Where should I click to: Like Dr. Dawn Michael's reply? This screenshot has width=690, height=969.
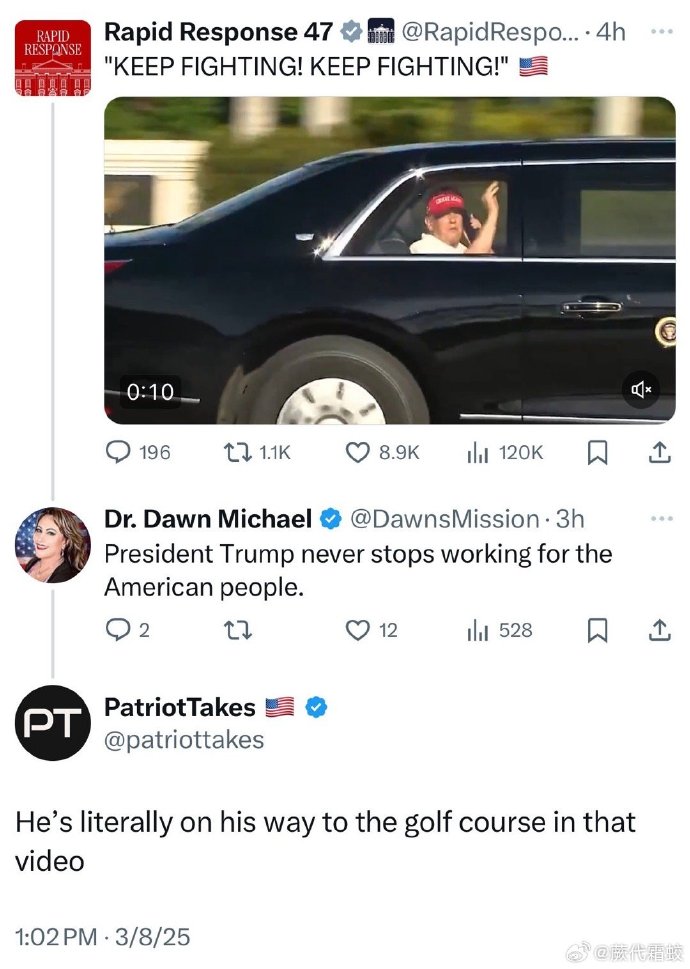tap(371, 630)
